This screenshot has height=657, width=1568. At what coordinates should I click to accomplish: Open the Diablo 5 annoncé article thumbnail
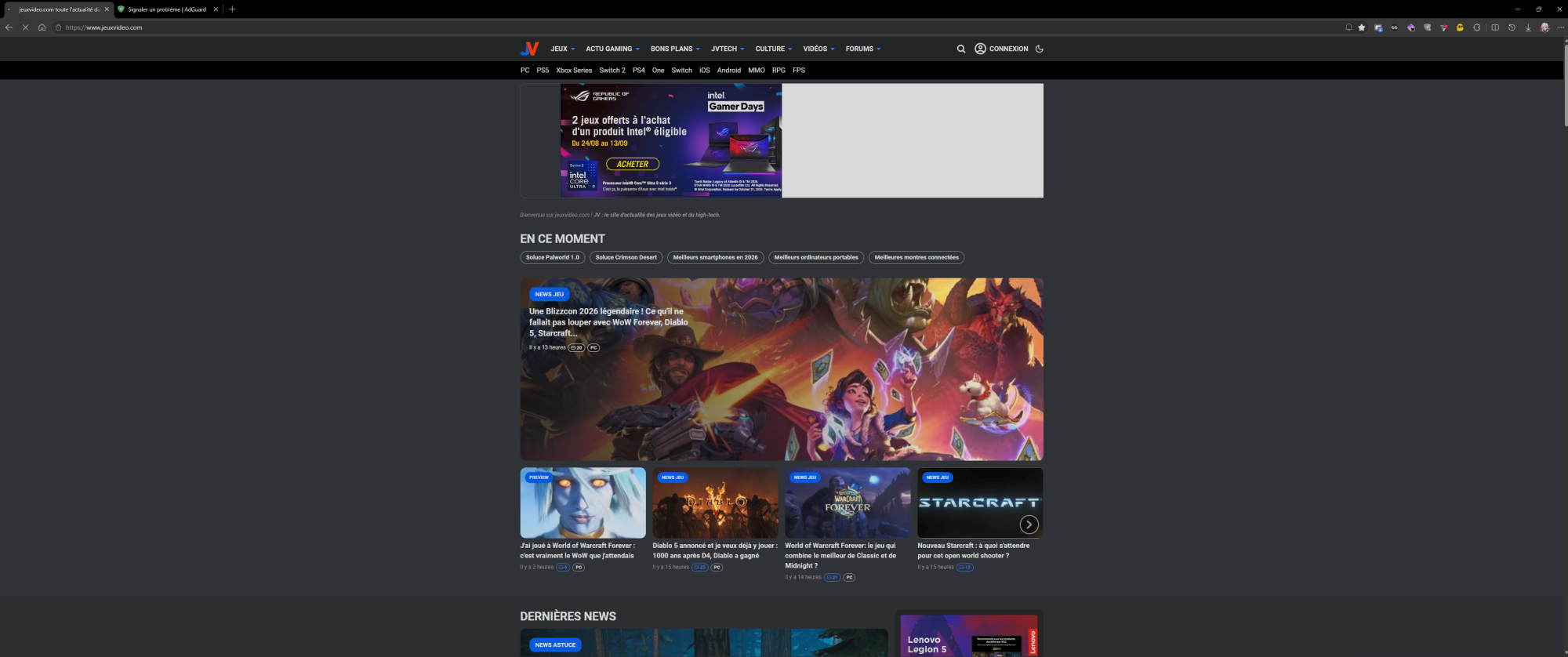[x=715, y=503]
